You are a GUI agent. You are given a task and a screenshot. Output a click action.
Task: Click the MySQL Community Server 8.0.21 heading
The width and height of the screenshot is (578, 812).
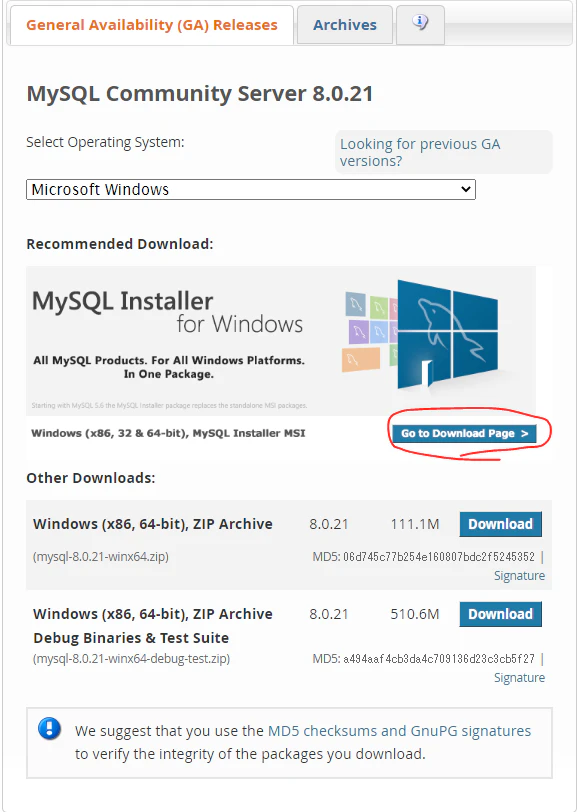tap(200, 94)
